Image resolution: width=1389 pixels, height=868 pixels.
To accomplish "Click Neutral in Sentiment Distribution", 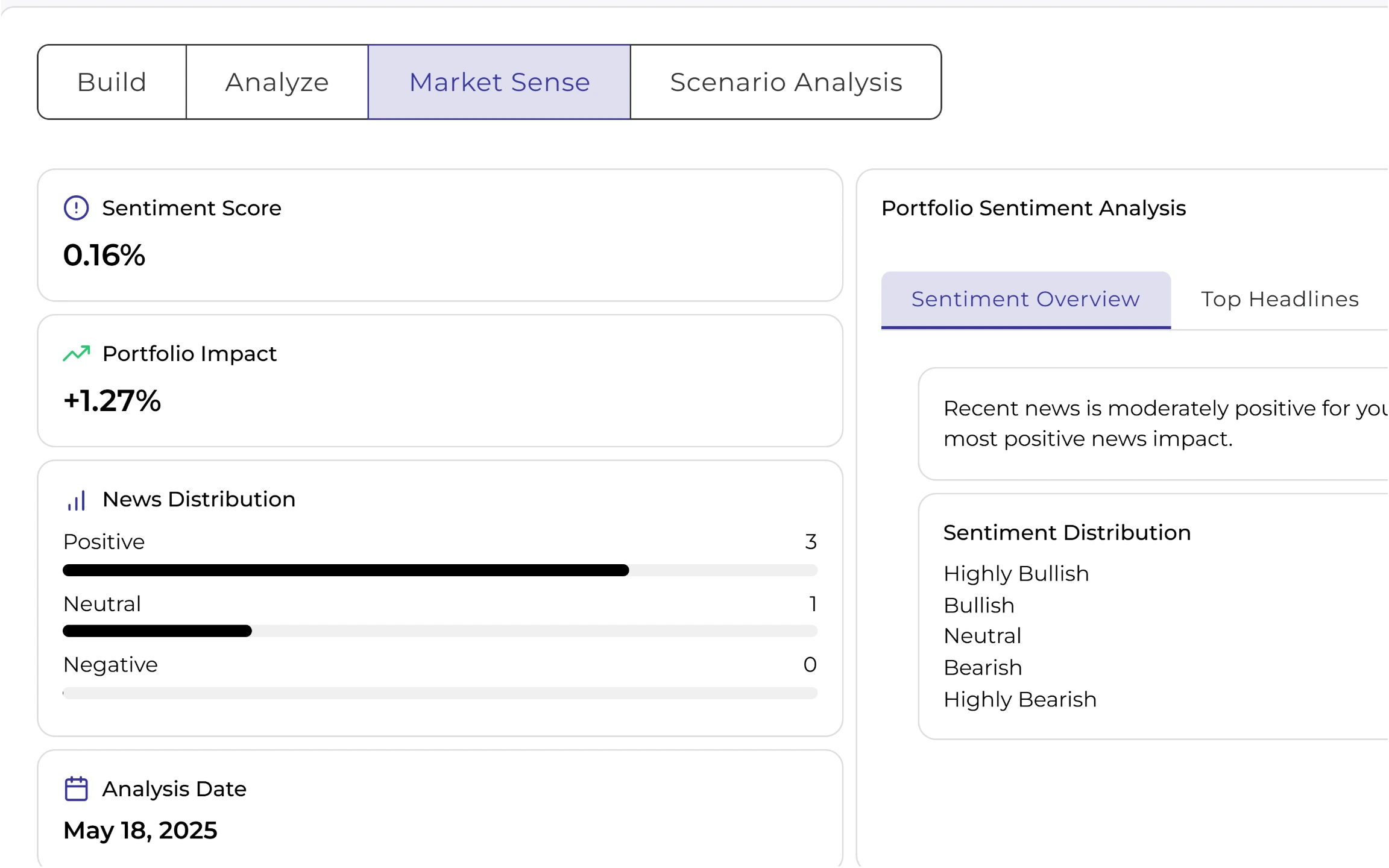I will click(x=983, y=636).
